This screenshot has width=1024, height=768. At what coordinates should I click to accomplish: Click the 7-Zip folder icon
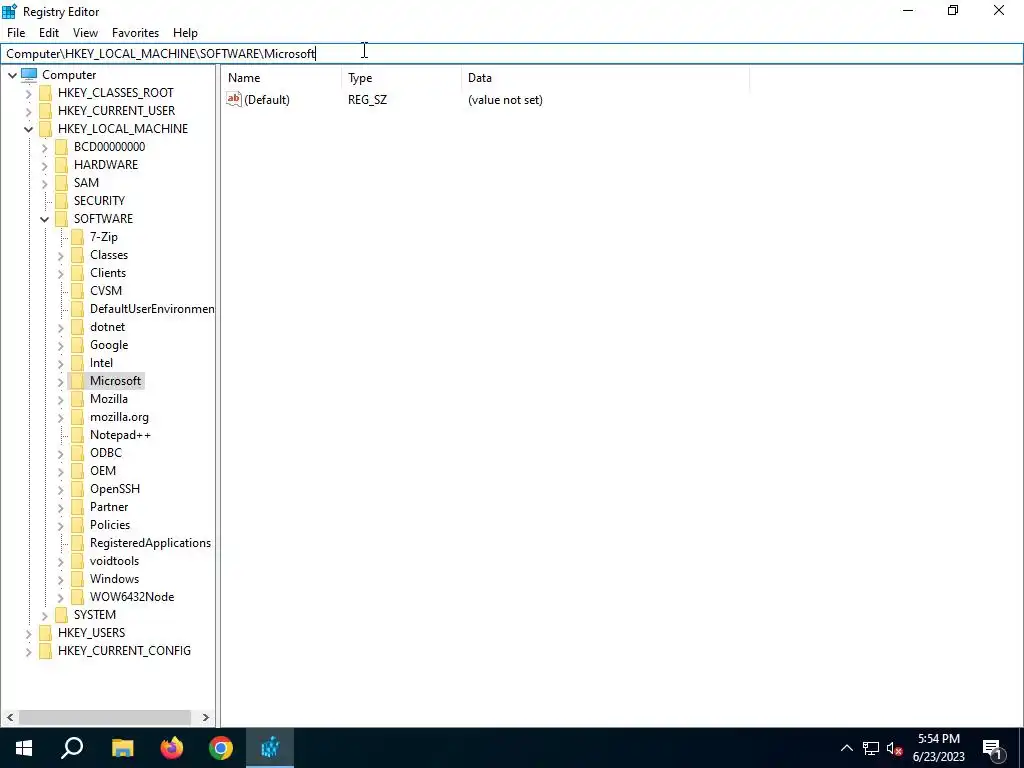coord(78,237)
